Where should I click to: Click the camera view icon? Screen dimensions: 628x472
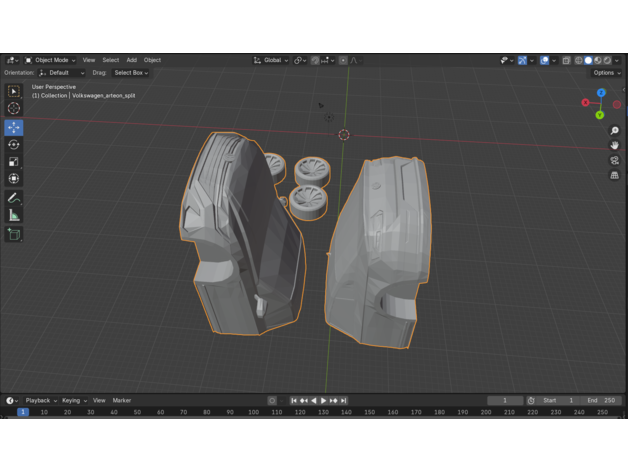614,160
